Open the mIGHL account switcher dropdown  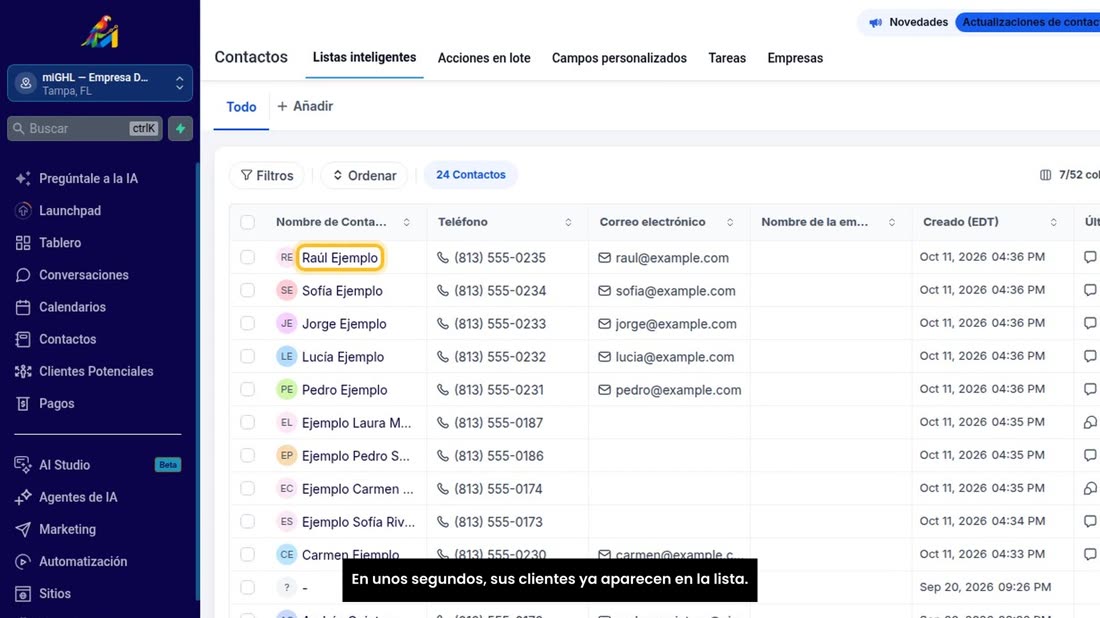point(100,83)
